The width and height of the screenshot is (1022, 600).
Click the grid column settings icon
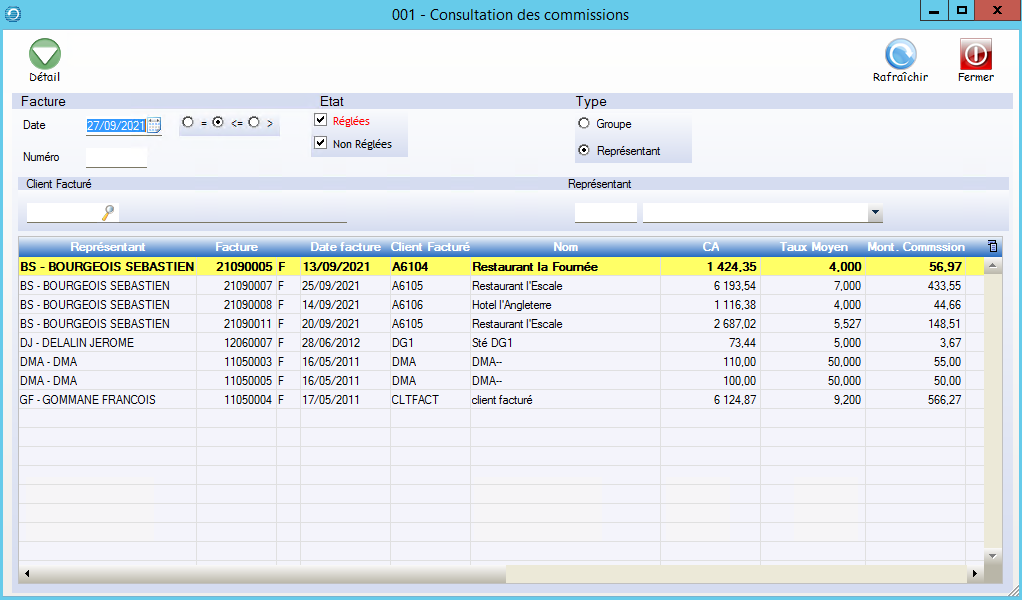click(992, 246)
